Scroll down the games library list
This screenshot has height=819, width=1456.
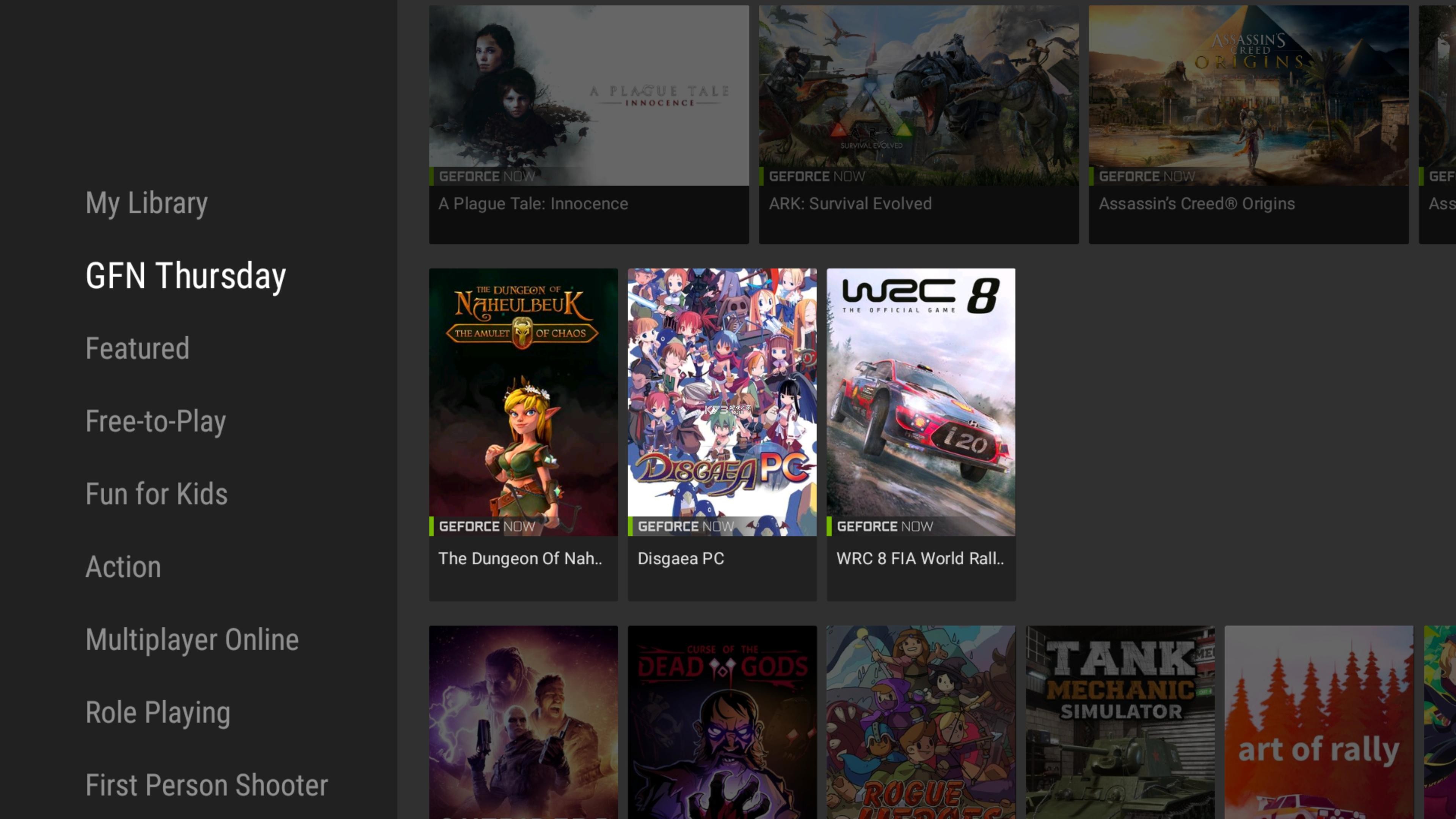click(206, 784)
